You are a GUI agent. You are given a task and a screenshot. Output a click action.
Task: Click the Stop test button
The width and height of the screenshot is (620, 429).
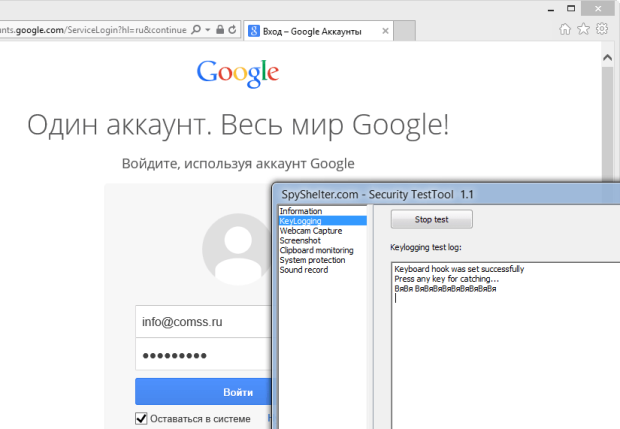click(431, 219)
